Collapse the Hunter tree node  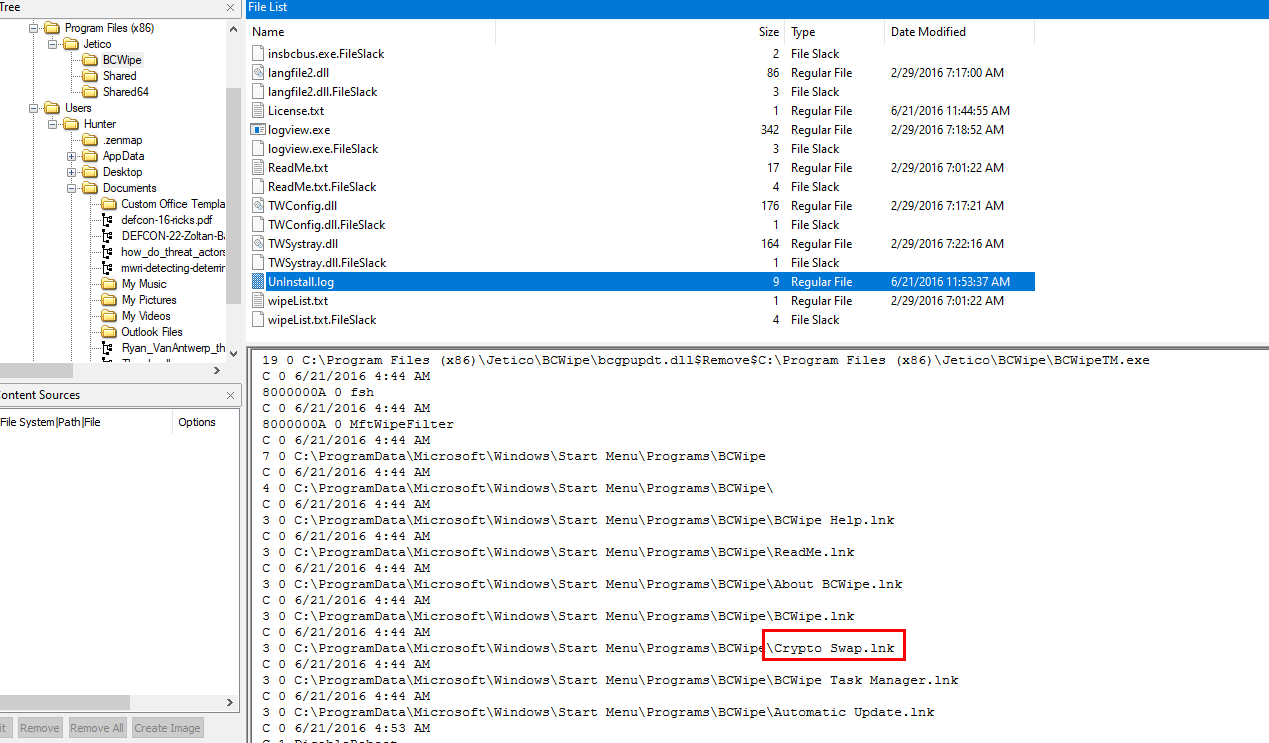[x=53, y=124]
